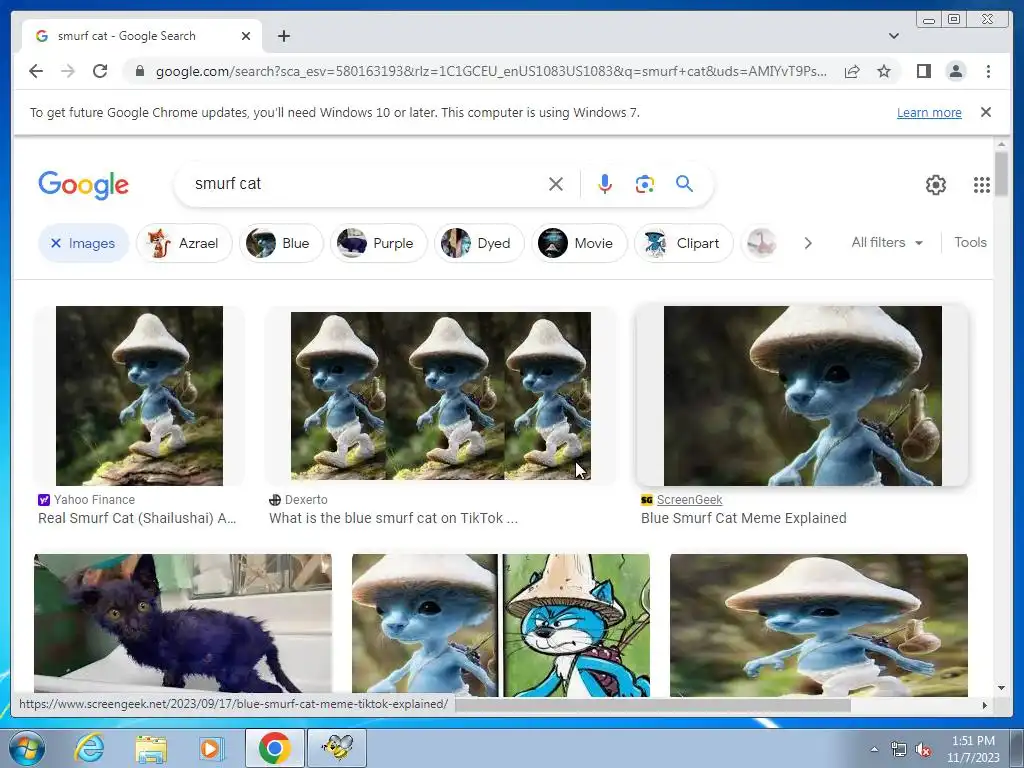Filter results by Movie
Viewport: 1024px width, 768px height.
(579, 243)
